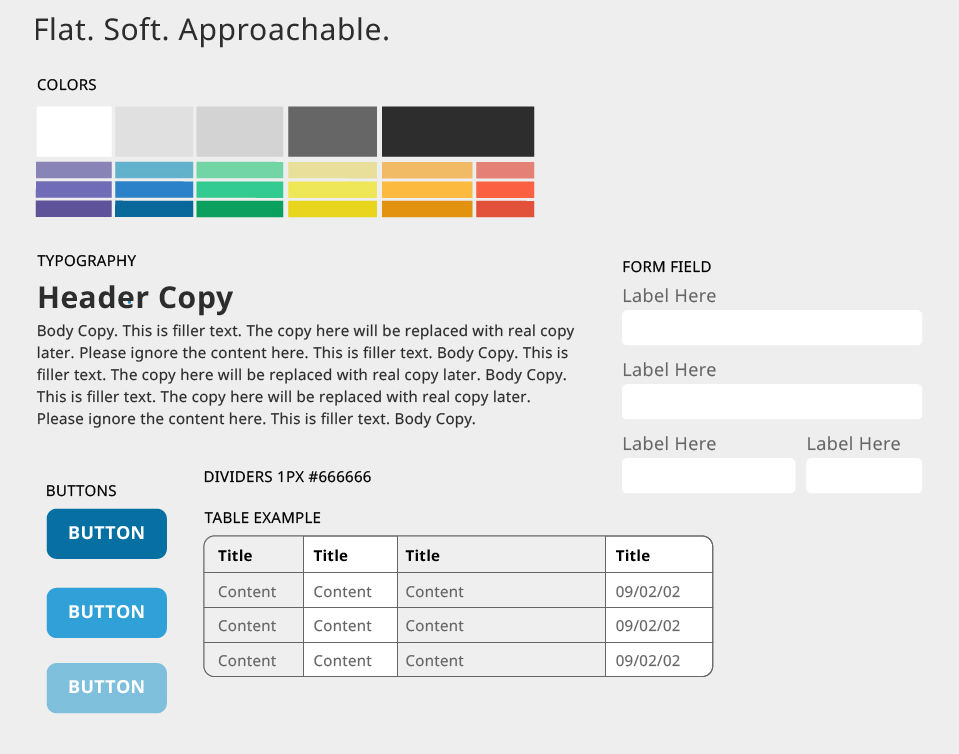Image resolution: width=959 pixels, height=754 pixels.
Task: Pick the darkest orange swatch
Action: click(426, 209)
